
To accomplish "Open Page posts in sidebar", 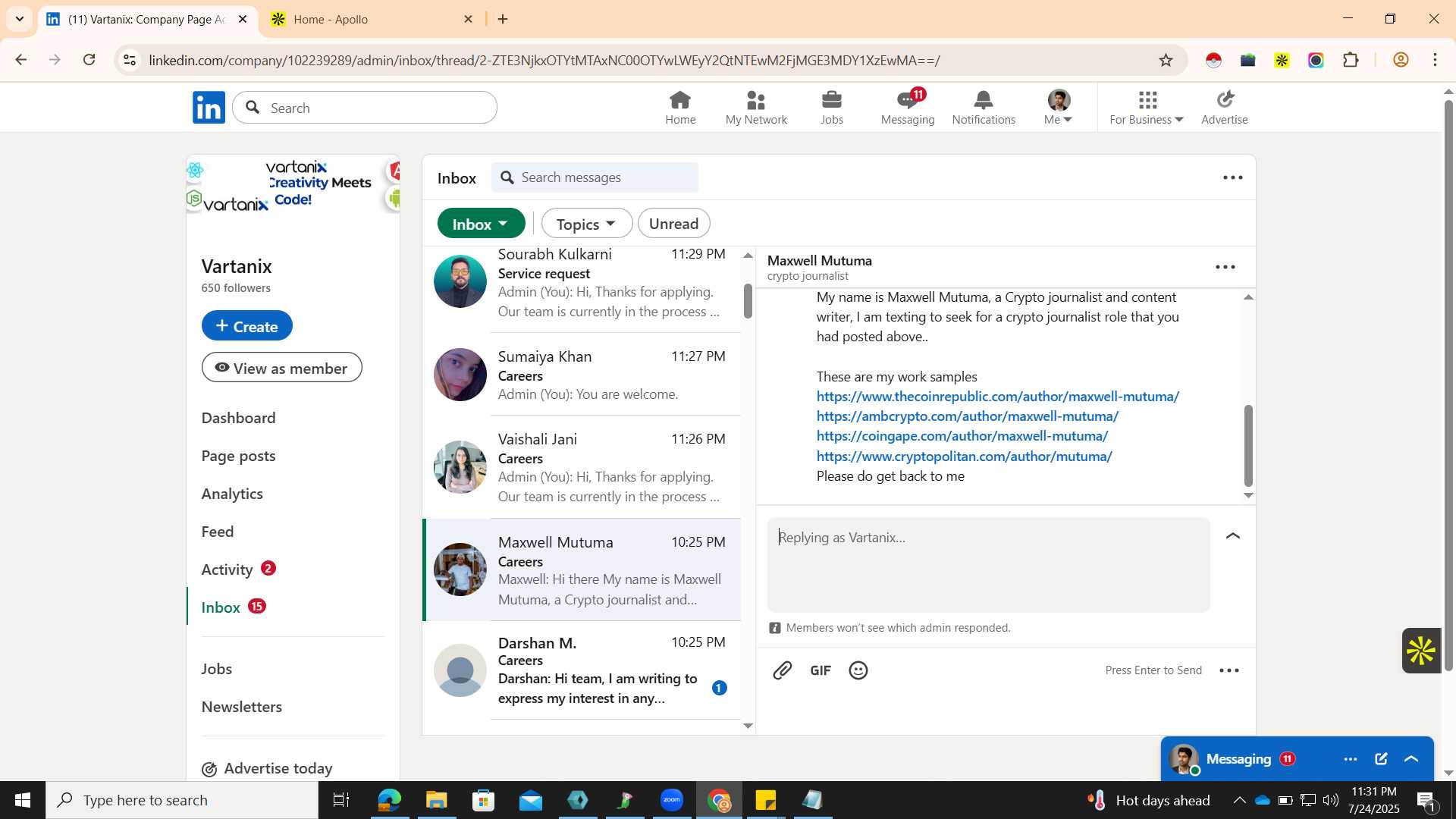I will (x=238, y=456).
